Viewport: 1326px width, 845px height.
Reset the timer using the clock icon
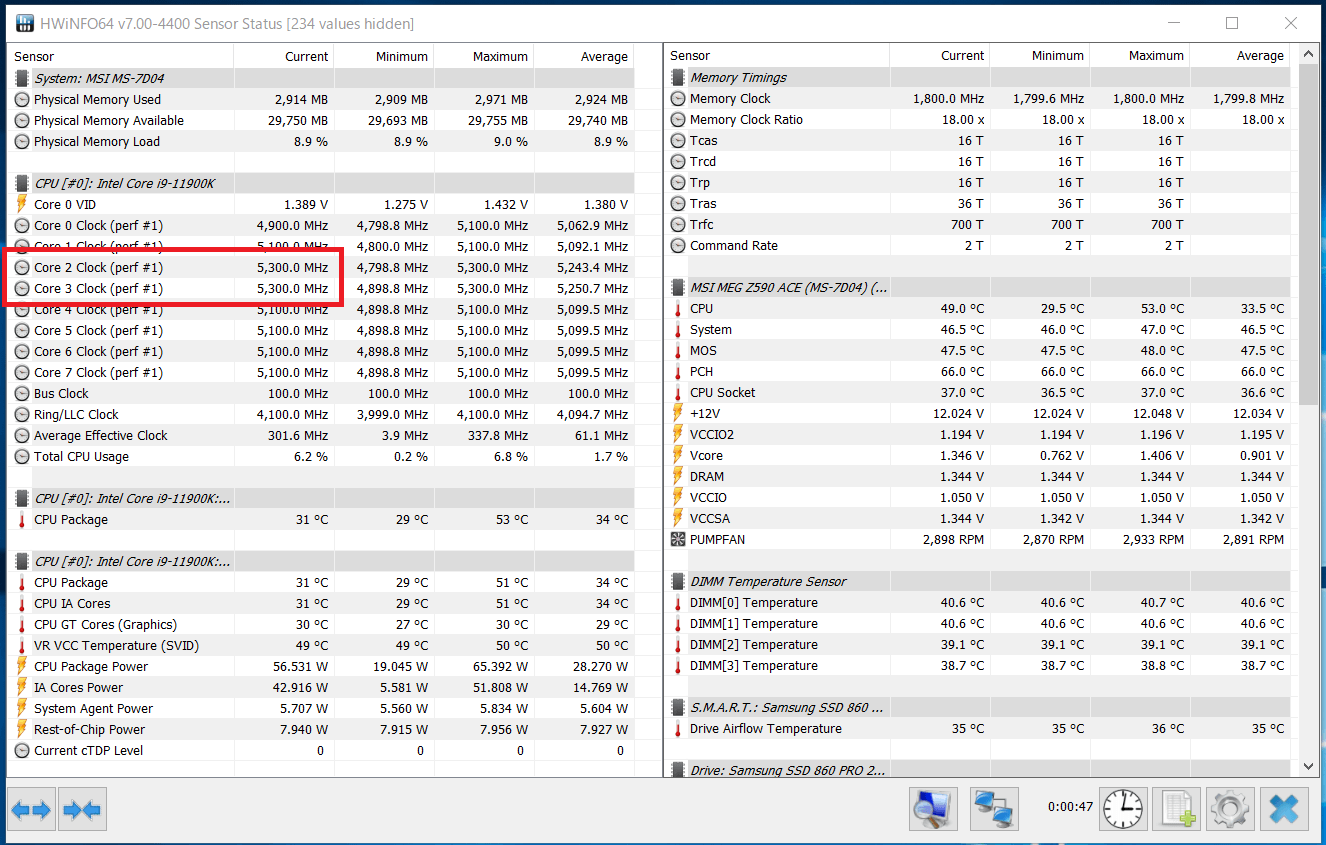click(x=1124, y=809)
